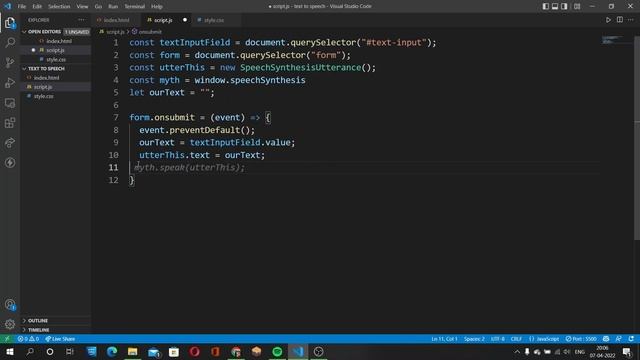Viewport: 640px width, 360px height.
Task: Open the Help menu
Action: click(x=157, y=7)
